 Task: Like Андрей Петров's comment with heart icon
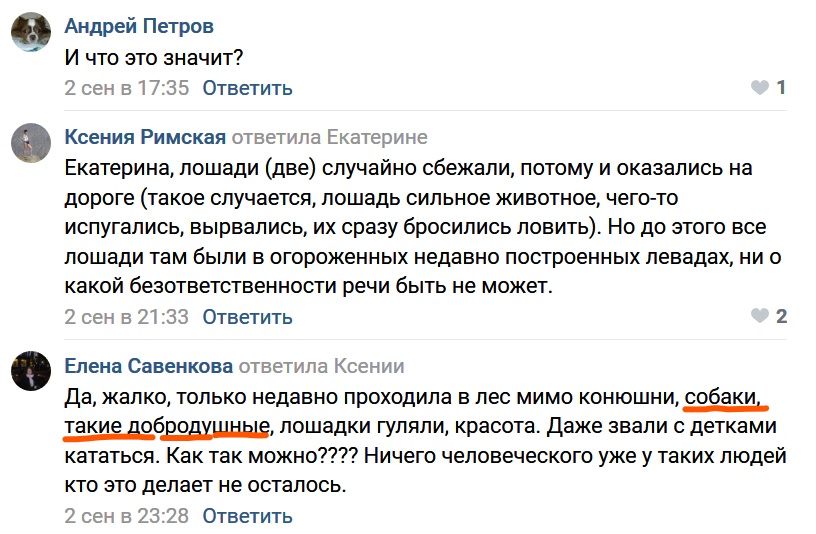pos(760,88)
